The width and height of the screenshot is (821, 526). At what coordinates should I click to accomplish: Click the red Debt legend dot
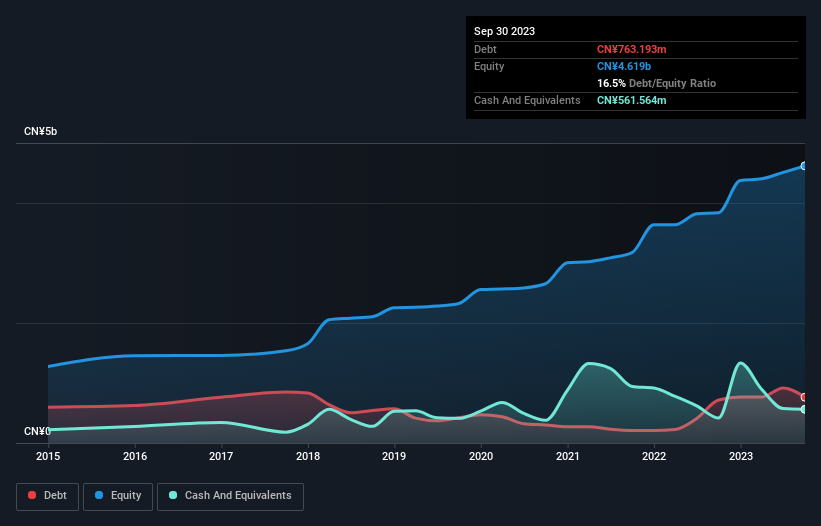pos(32,495)
